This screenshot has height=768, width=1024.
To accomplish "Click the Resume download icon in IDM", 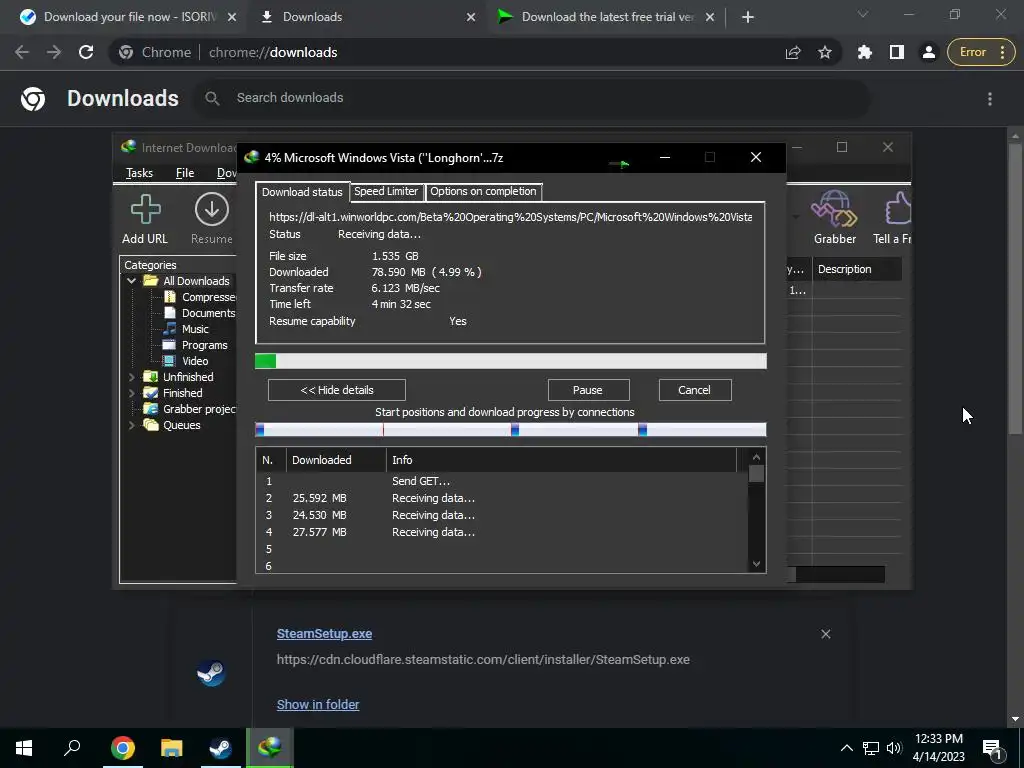I will (x=212, y=219).
